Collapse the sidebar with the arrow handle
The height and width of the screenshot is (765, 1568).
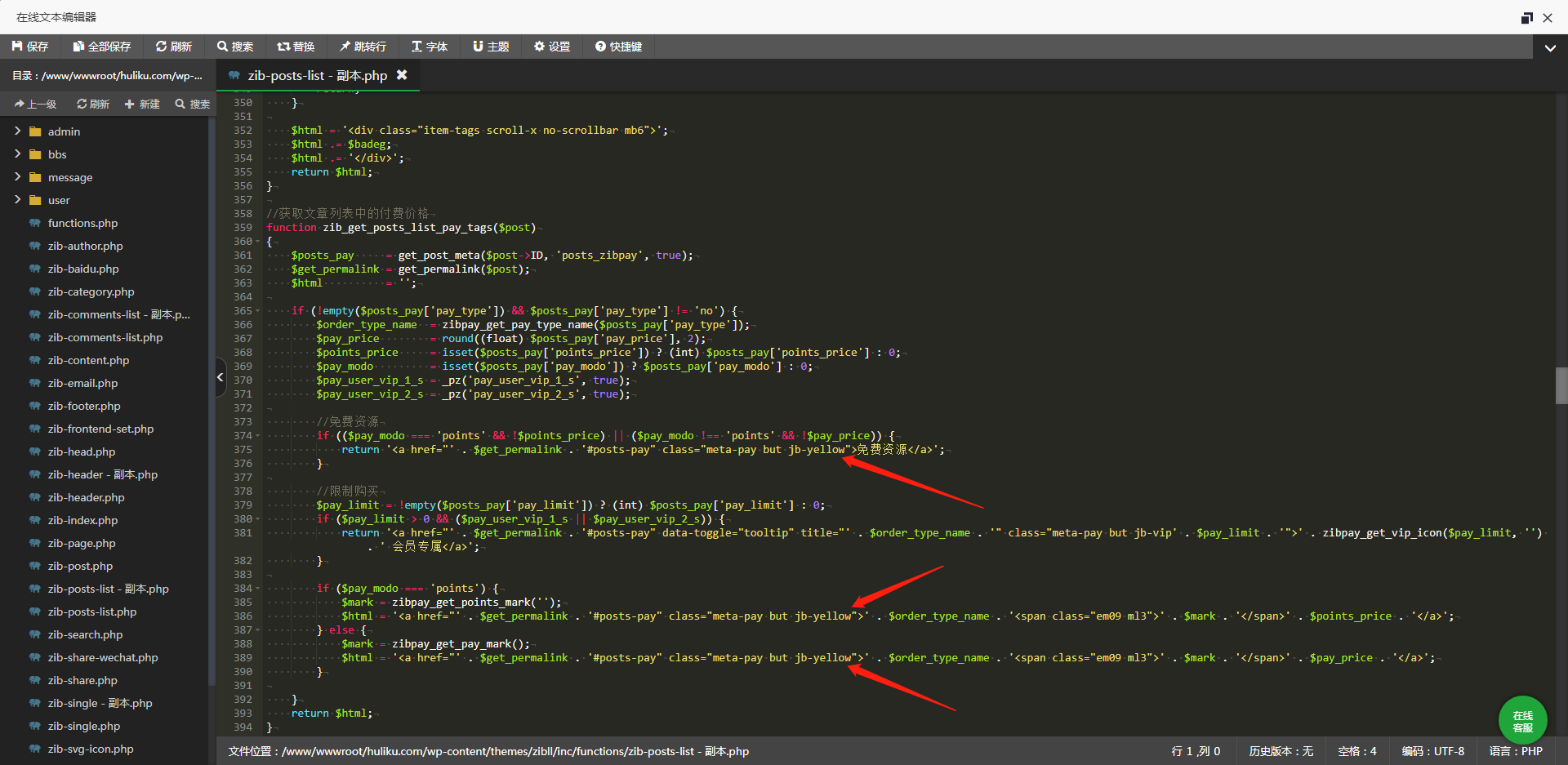[x=220, y=377]
